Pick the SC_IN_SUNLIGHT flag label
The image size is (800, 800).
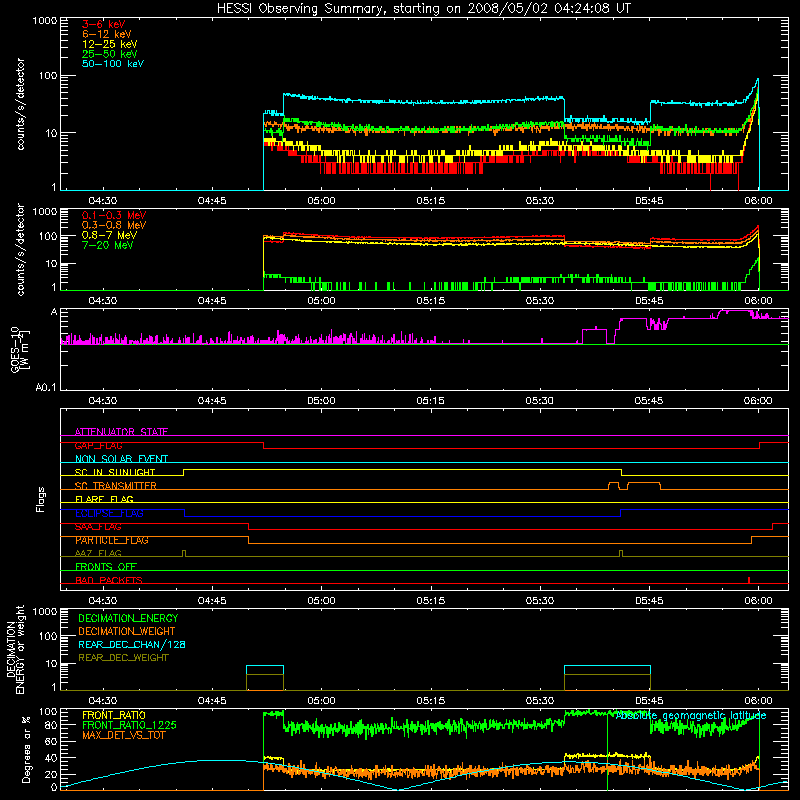coord(115,472)
